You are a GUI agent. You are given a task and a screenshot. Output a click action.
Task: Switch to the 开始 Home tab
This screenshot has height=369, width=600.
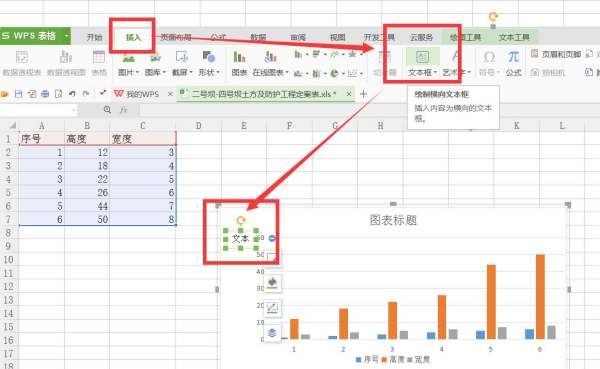click(94, 37)
